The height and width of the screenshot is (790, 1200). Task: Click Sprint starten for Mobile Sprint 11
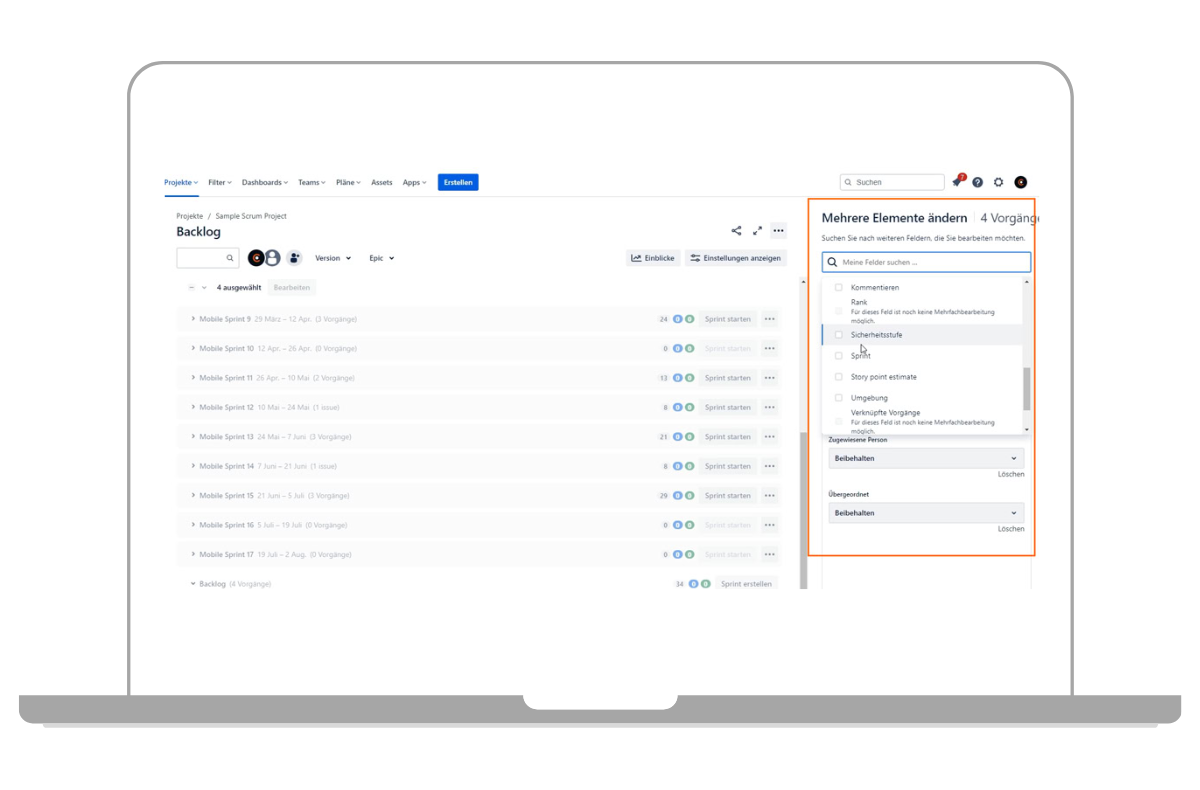(727, 378)
